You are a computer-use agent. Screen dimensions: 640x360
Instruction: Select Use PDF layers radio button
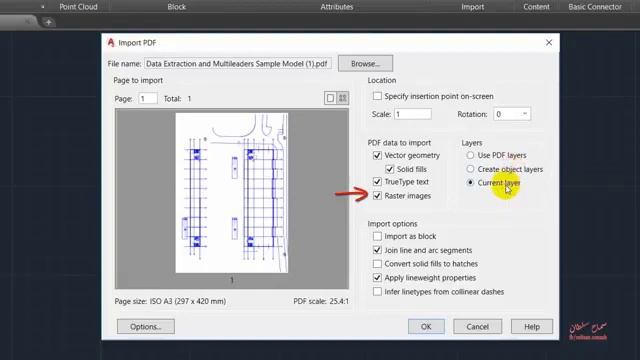(x=470, y=155)
